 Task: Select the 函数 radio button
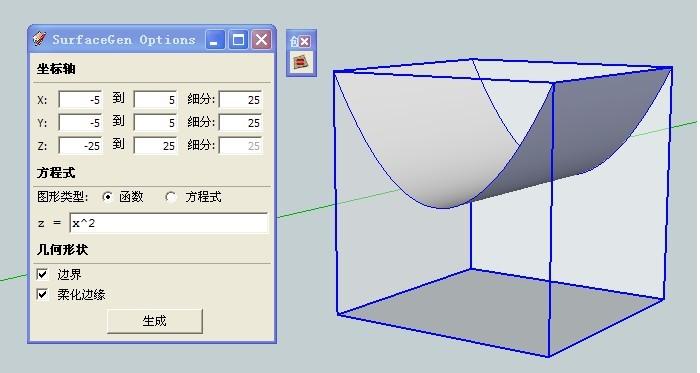(x=107, y=197)
